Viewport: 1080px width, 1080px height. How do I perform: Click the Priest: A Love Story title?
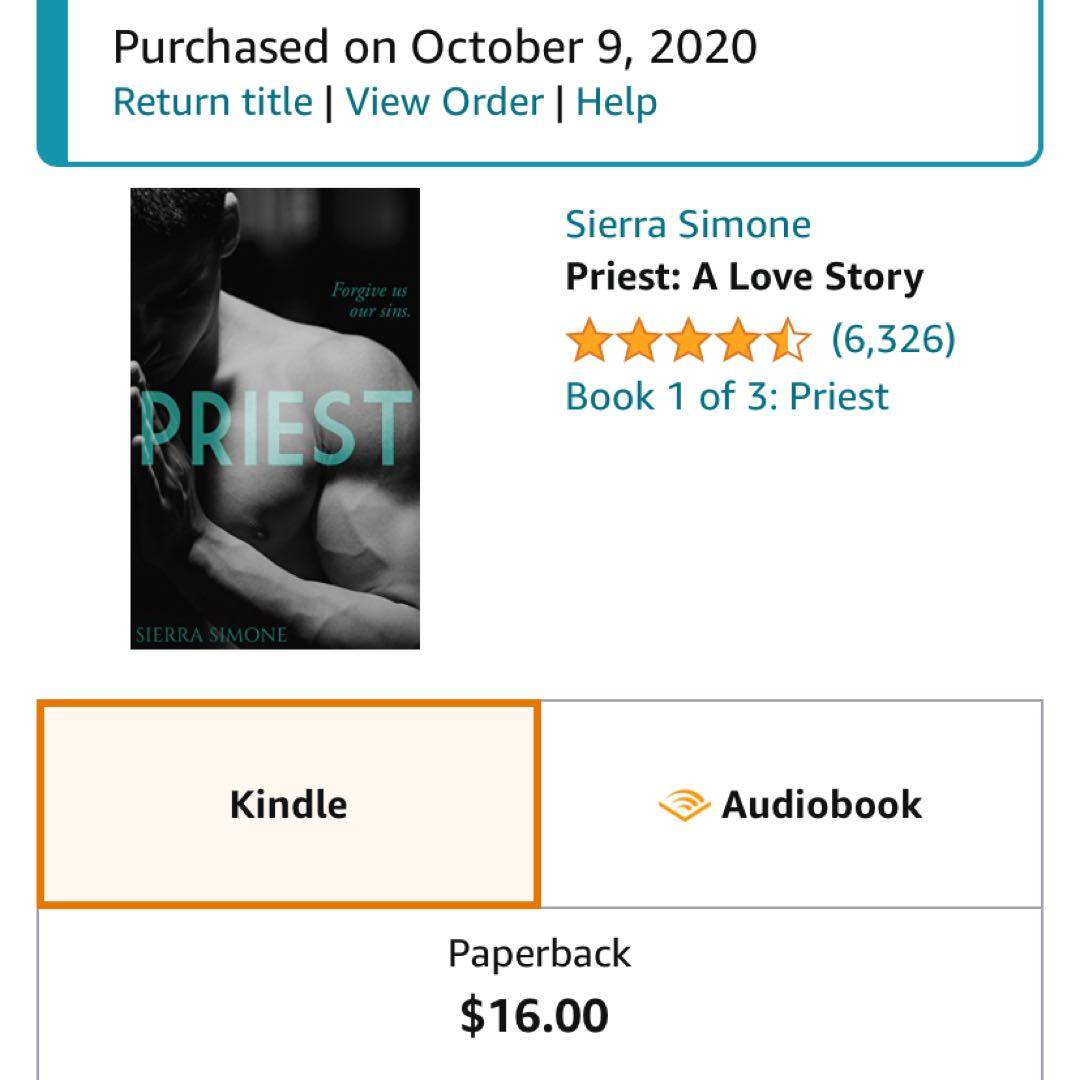(x=744, y=277)
